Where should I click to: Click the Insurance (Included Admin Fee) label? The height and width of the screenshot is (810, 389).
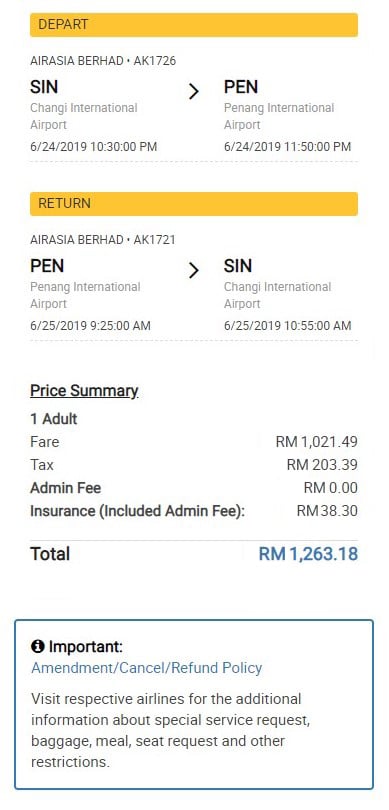click(137, 511)
